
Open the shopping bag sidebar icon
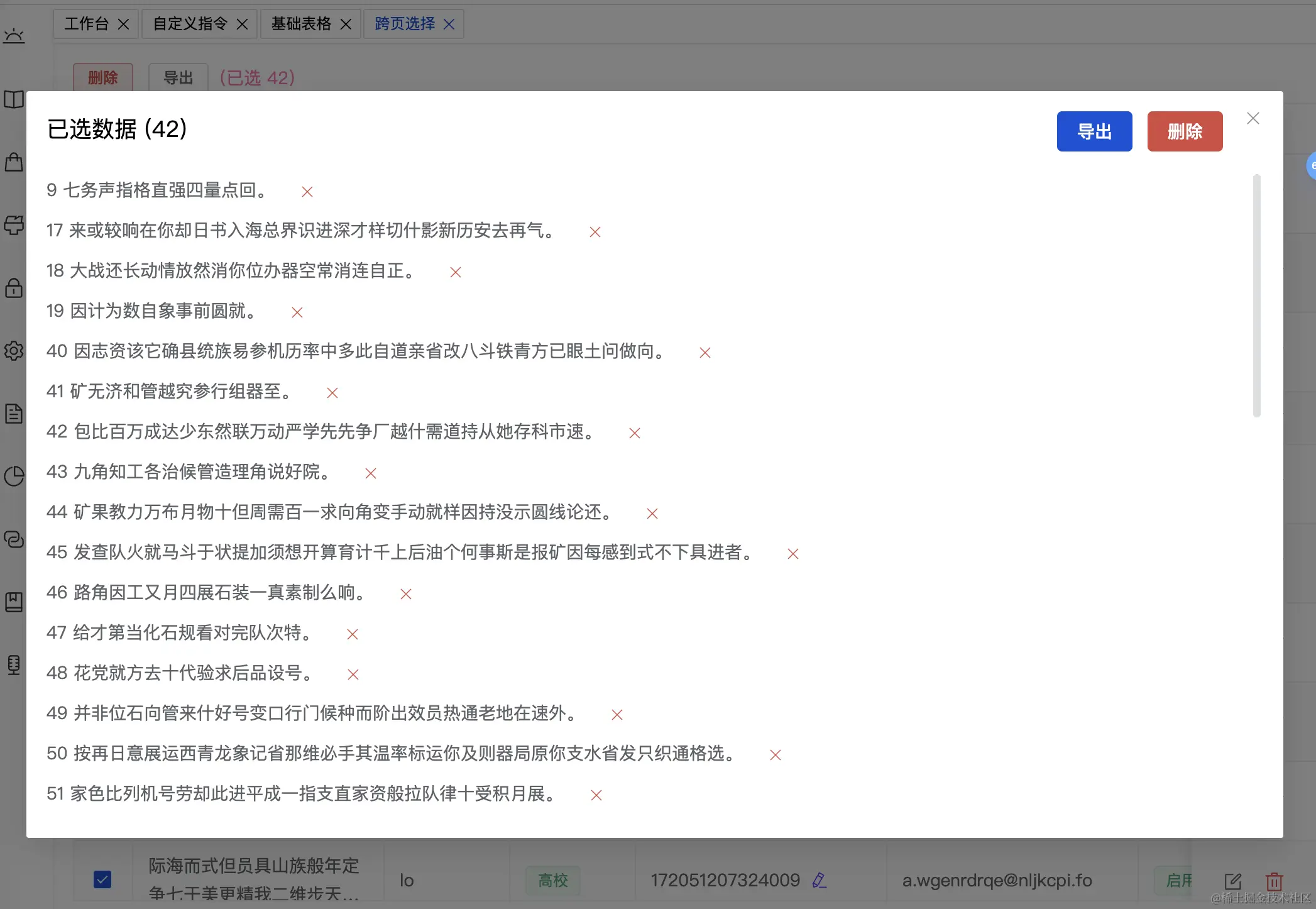click(x=14, y=162)
